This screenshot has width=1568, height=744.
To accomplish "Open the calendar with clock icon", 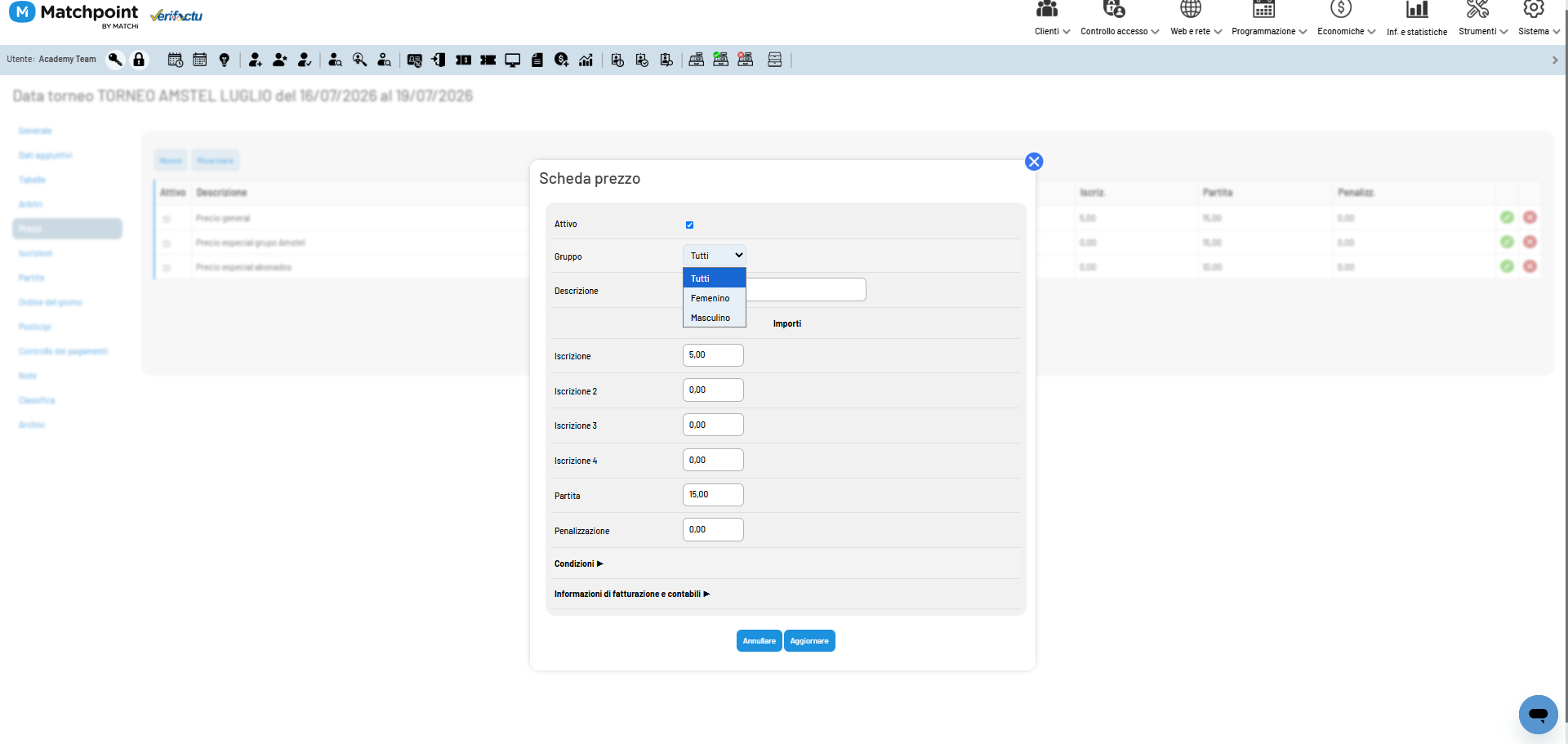I will pyautogui.click(x=176, y=60).
